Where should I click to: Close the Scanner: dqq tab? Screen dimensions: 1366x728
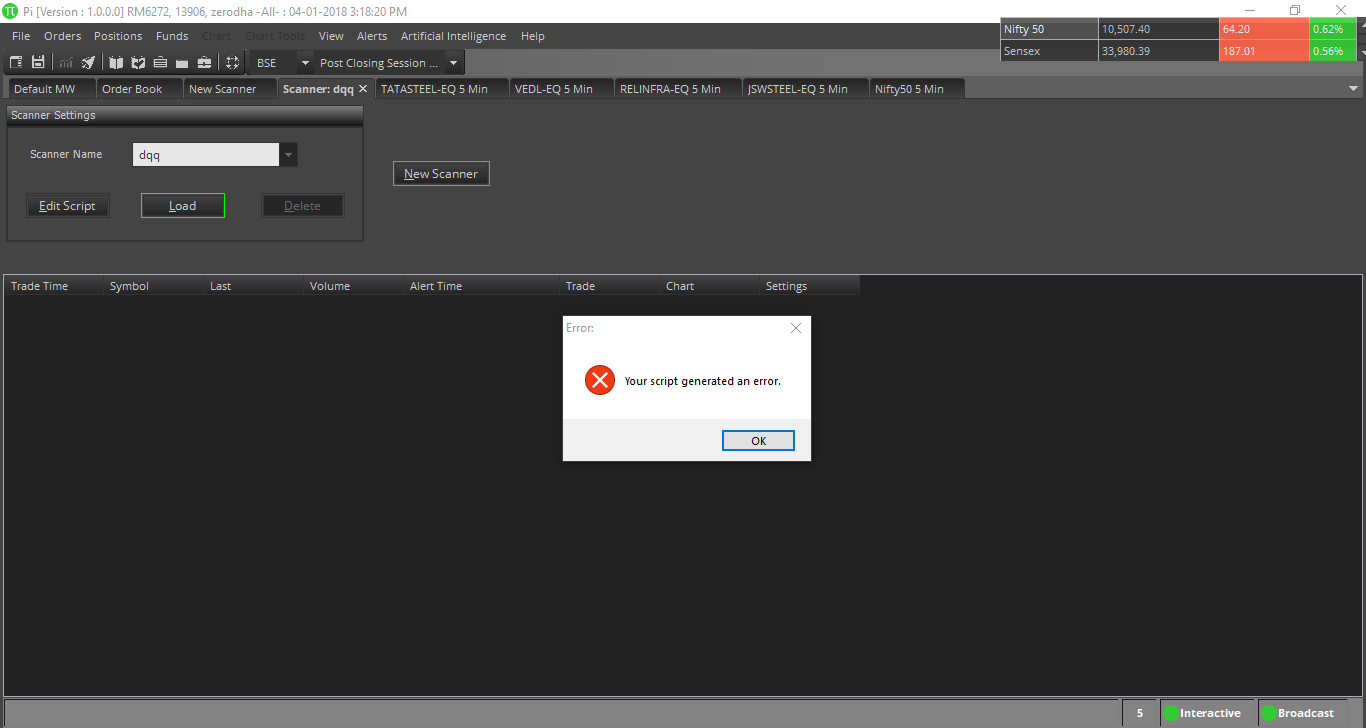point(363,89)
